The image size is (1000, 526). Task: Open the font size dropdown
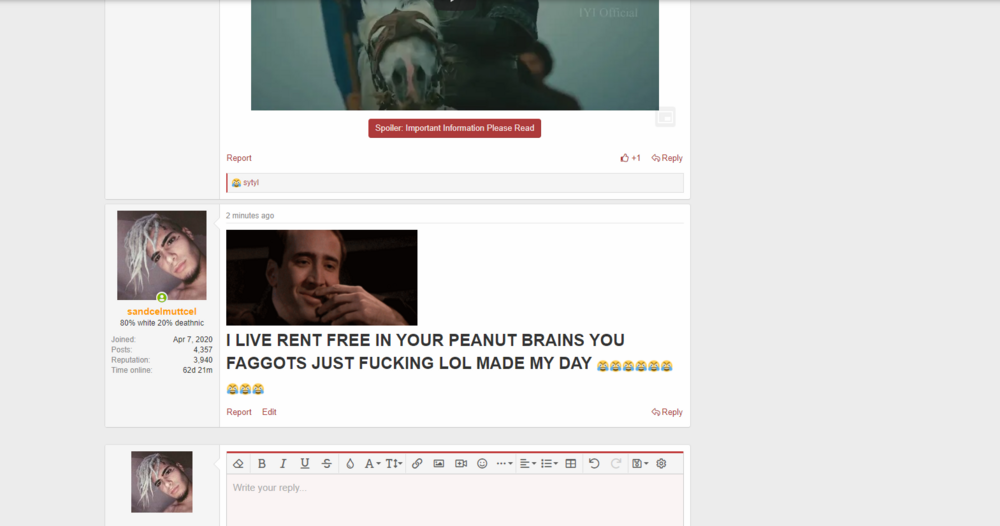click(393, 464)
